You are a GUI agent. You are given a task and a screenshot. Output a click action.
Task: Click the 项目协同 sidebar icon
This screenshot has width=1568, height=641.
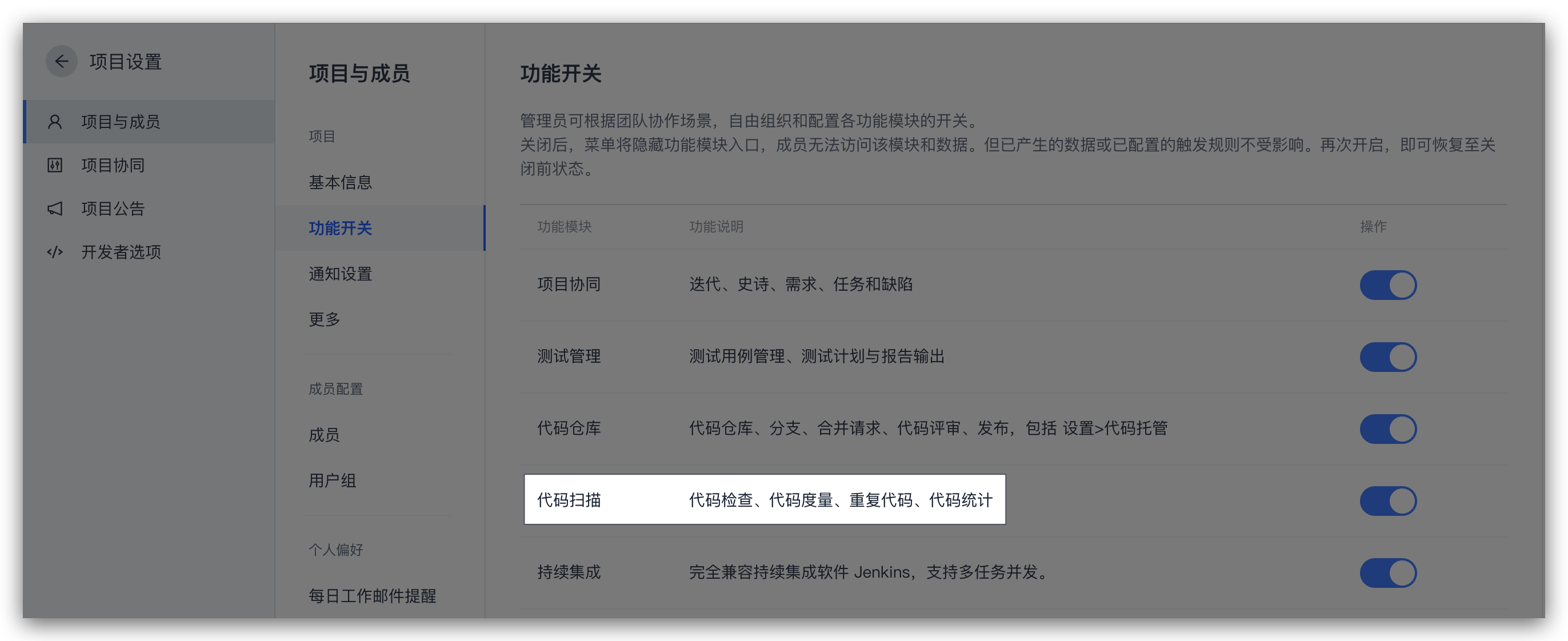(55, 165)
